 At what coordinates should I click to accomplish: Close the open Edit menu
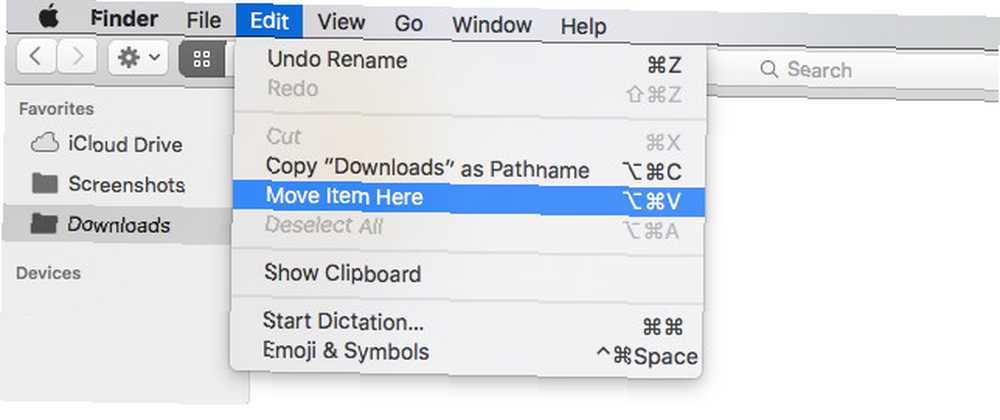pos(269,21)
